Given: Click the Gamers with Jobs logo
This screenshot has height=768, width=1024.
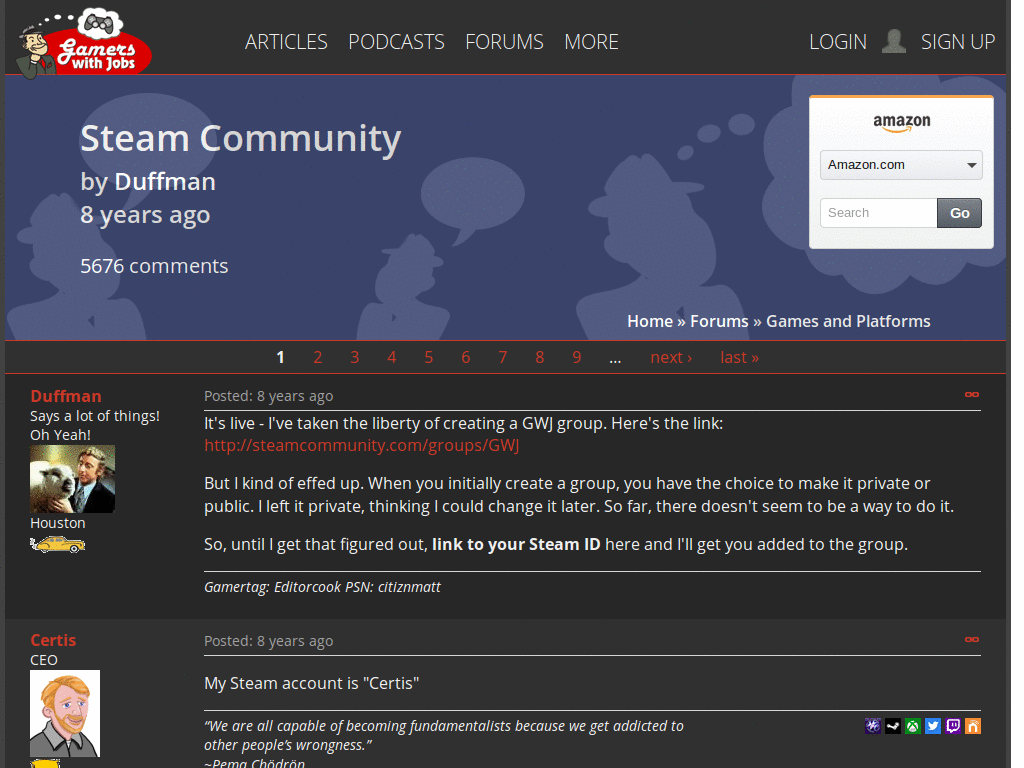Looking at the screenshot, I should click(84, 42).
